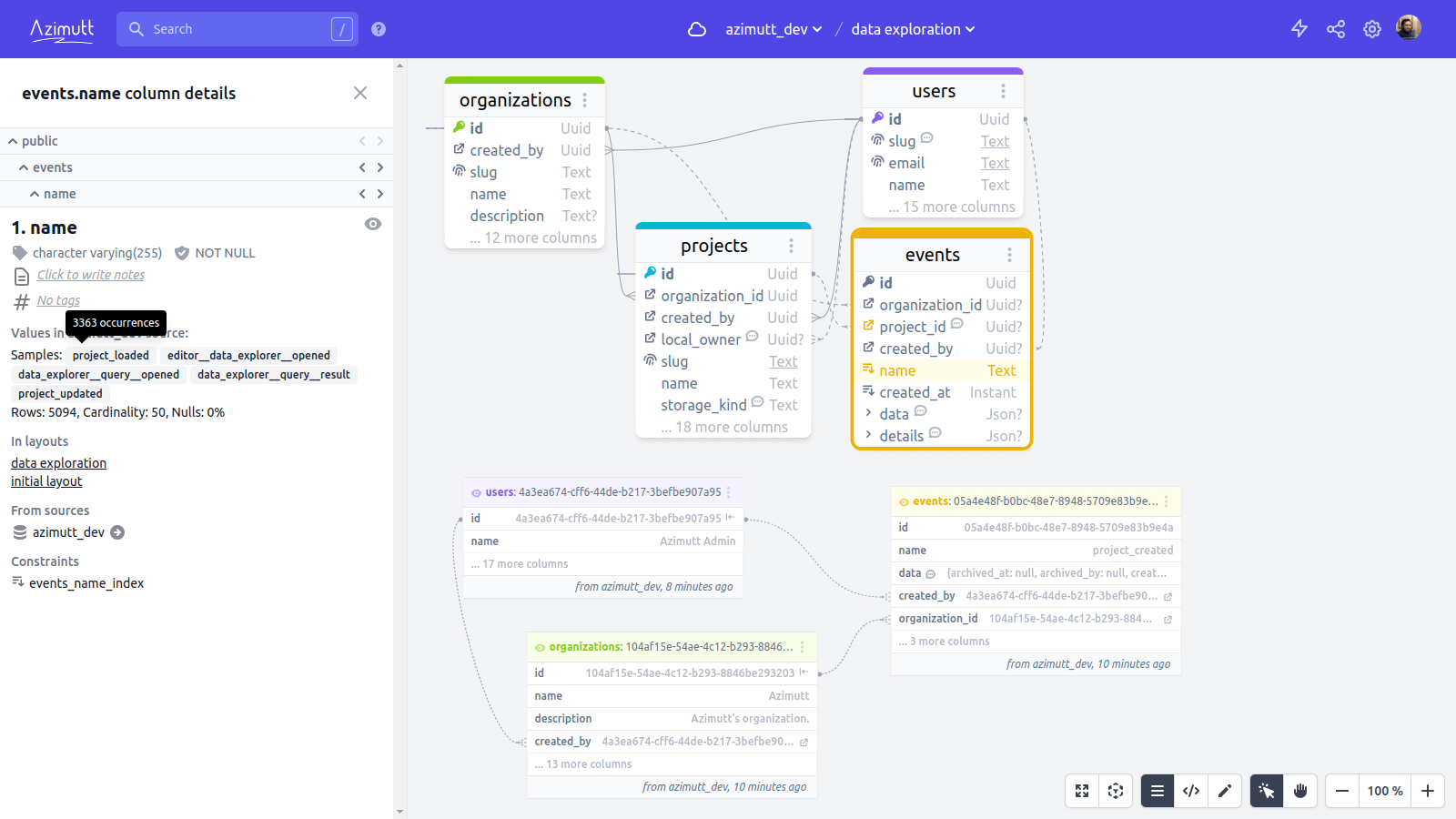Viewport: 1456px width, 819px height.
Task: Toggle visibility eye for name column
Action: coord(373,224)
